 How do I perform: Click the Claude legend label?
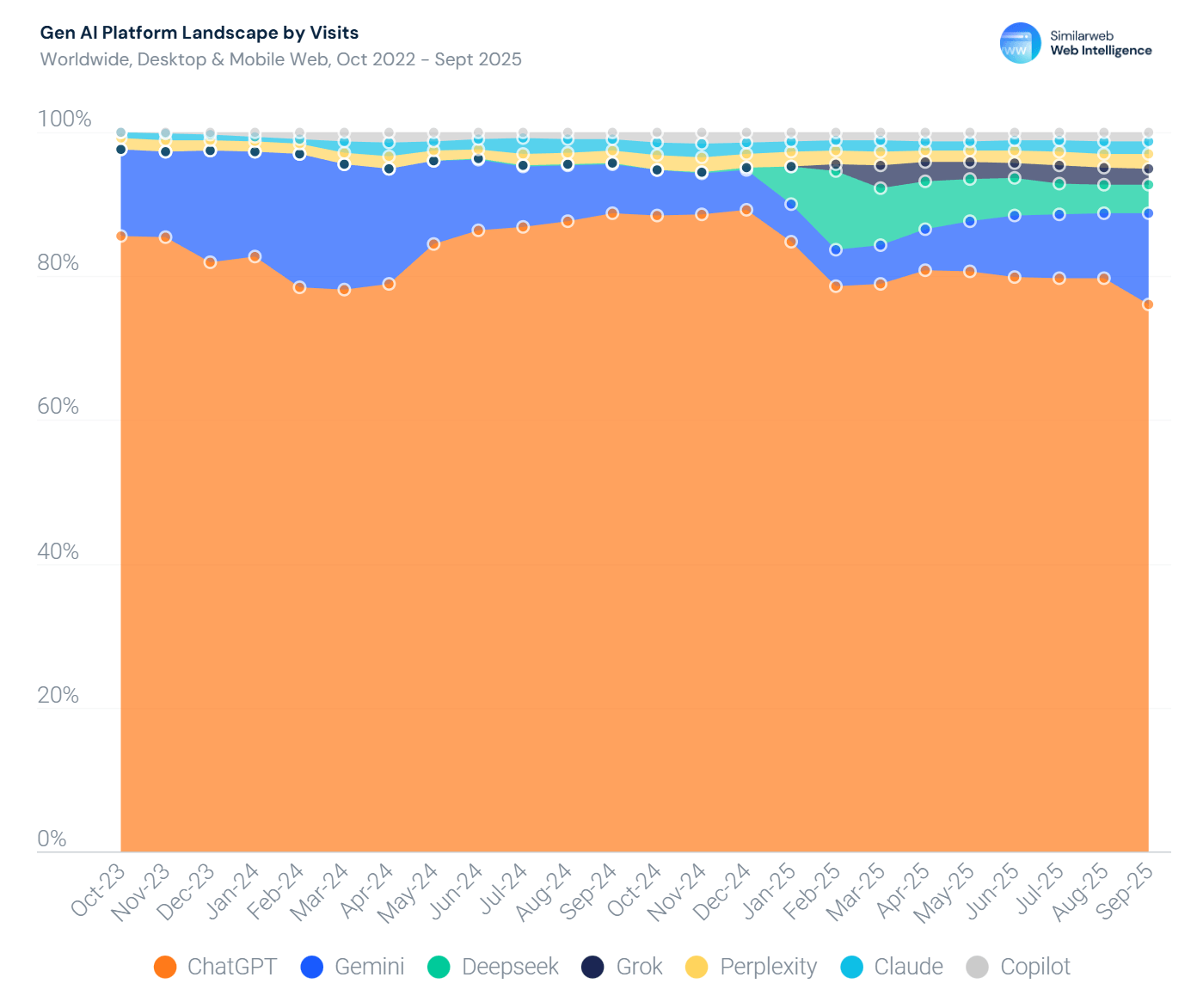(x=908, y=967)
